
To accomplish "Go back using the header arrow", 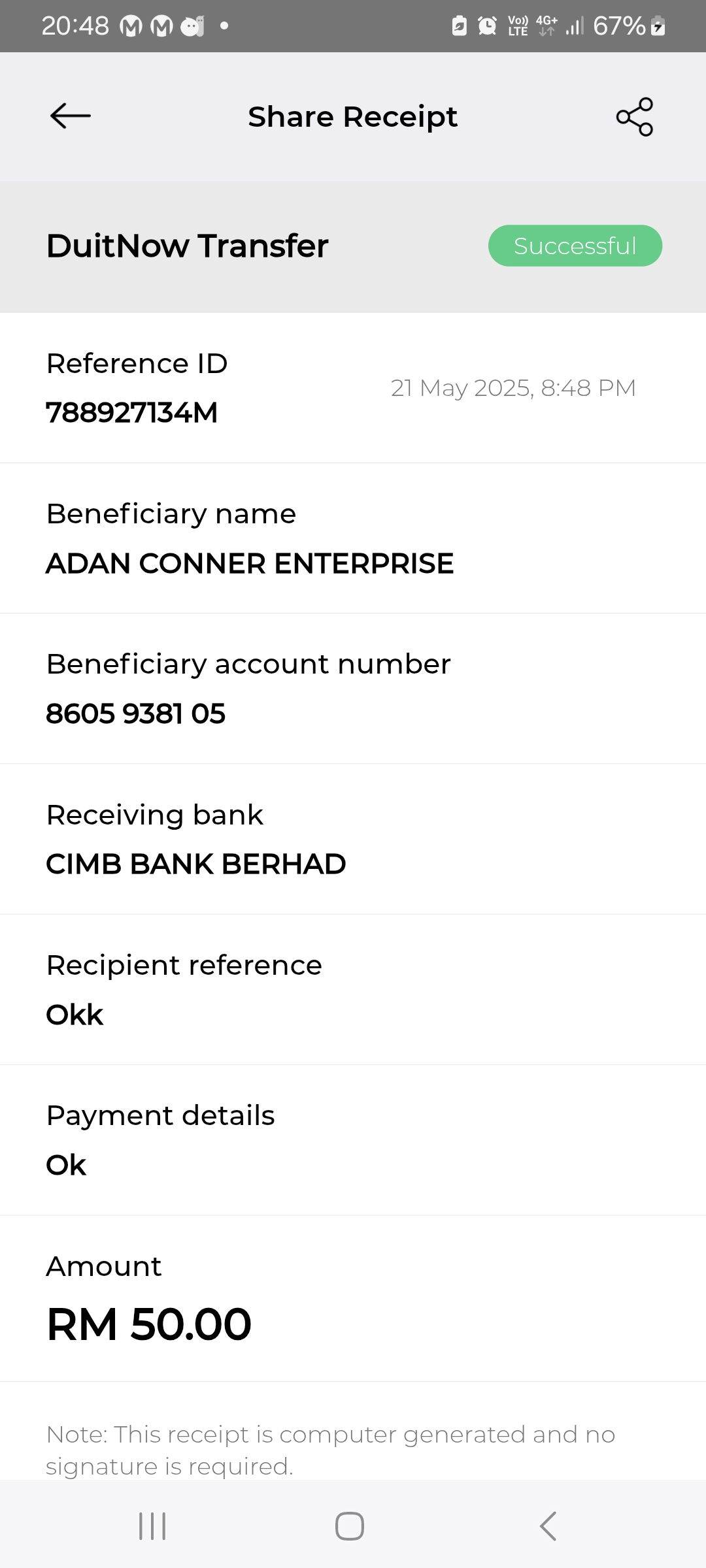I will coord(70,116).
